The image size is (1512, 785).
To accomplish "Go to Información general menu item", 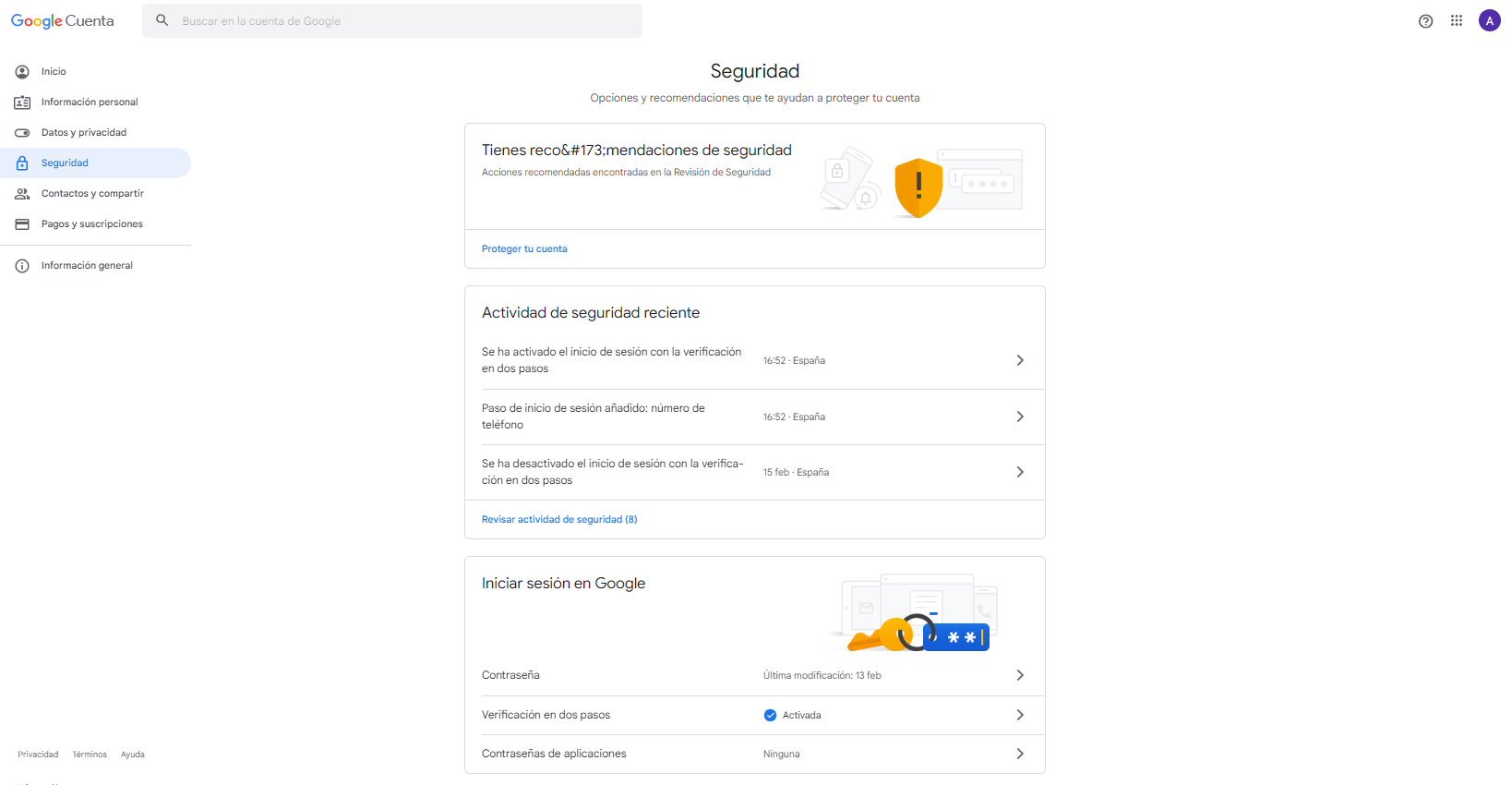I will tap(87, 265).
